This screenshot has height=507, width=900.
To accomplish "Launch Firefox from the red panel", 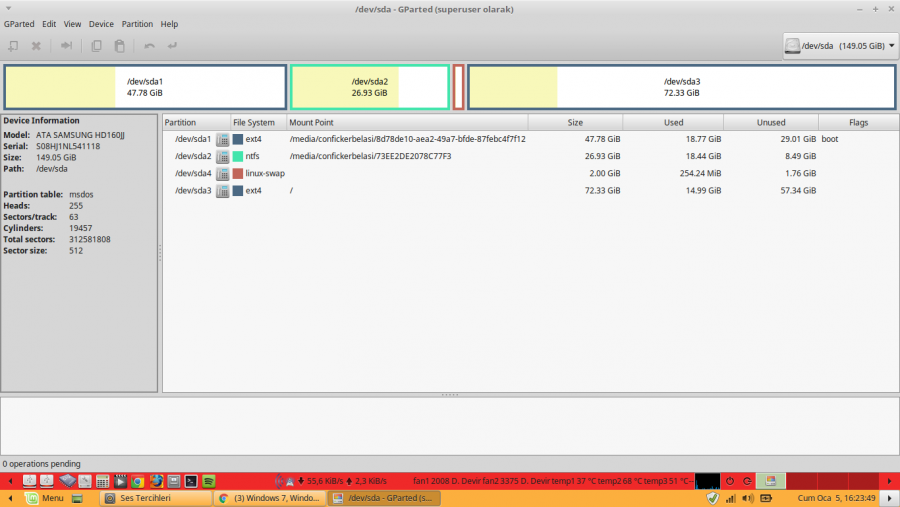I will (x=156, y=481).
